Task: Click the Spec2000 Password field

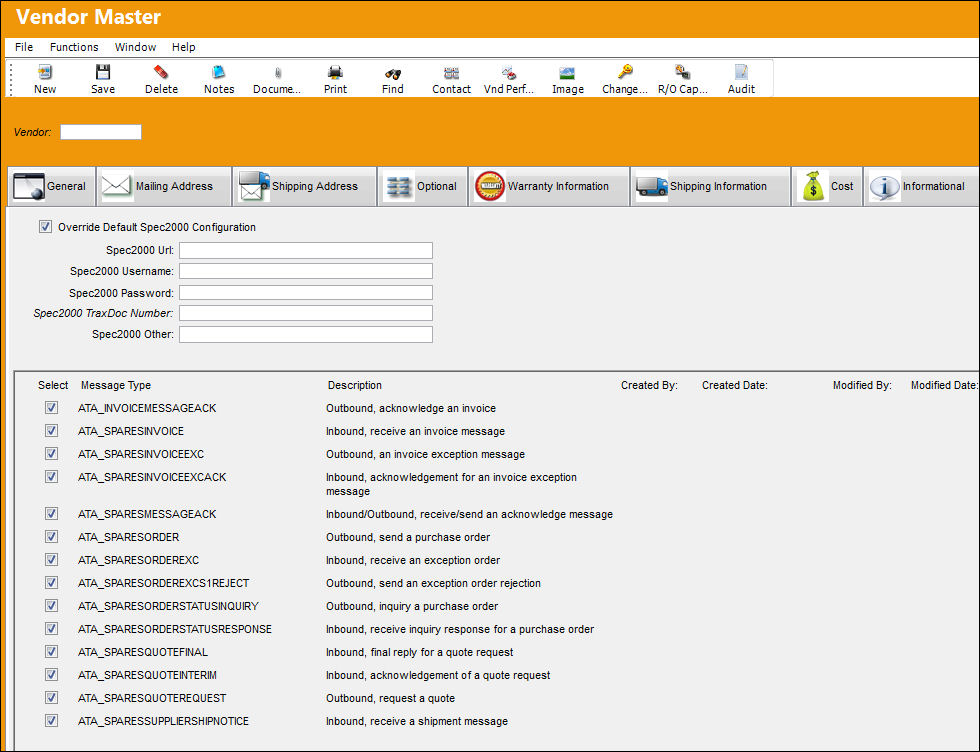Action: 306,293
